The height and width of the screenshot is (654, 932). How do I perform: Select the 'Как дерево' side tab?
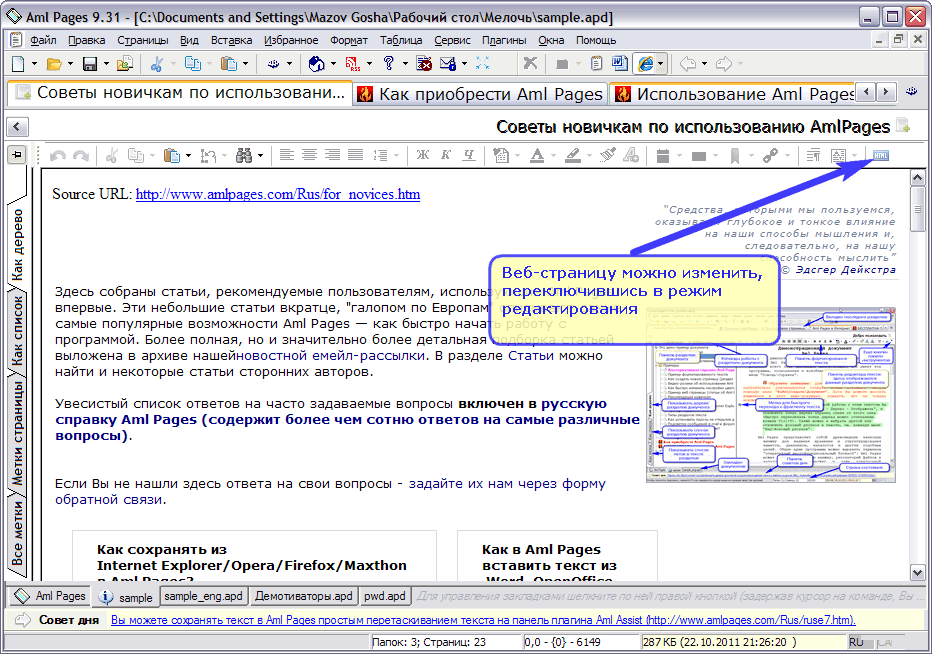tap(17, 243)
